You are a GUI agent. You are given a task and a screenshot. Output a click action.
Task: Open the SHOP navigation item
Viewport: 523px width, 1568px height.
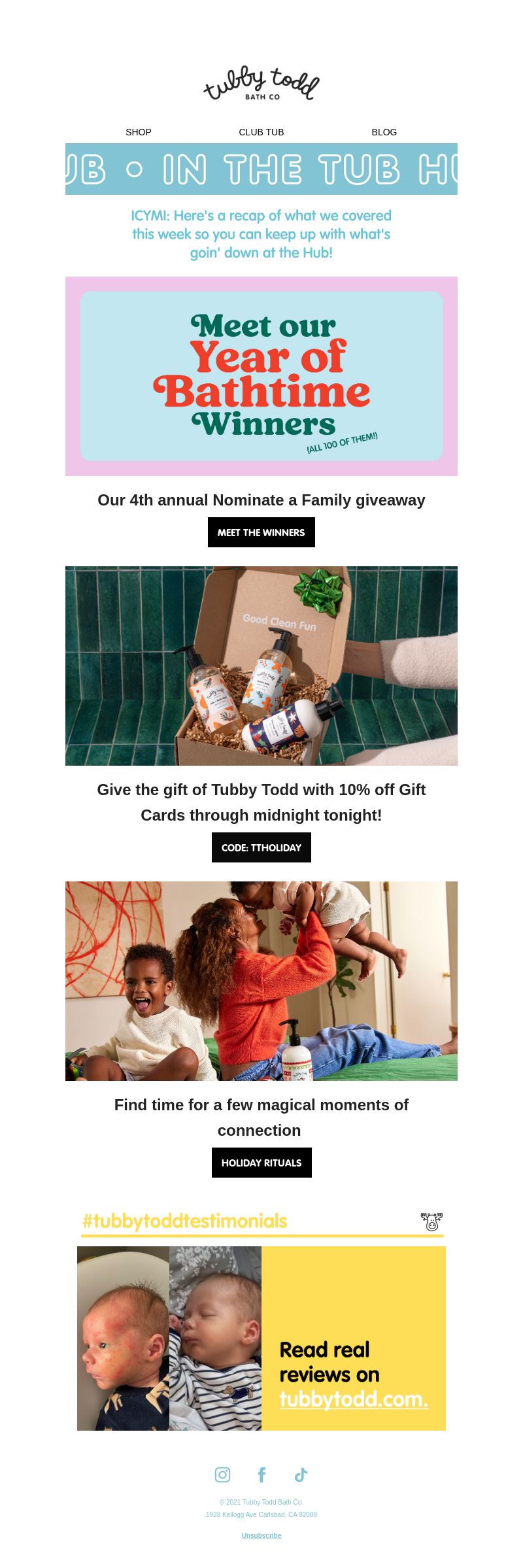click(139, 132)
